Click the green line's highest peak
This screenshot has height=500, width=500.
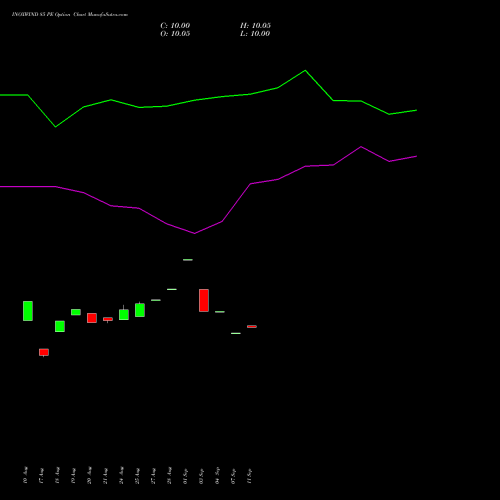305,71
